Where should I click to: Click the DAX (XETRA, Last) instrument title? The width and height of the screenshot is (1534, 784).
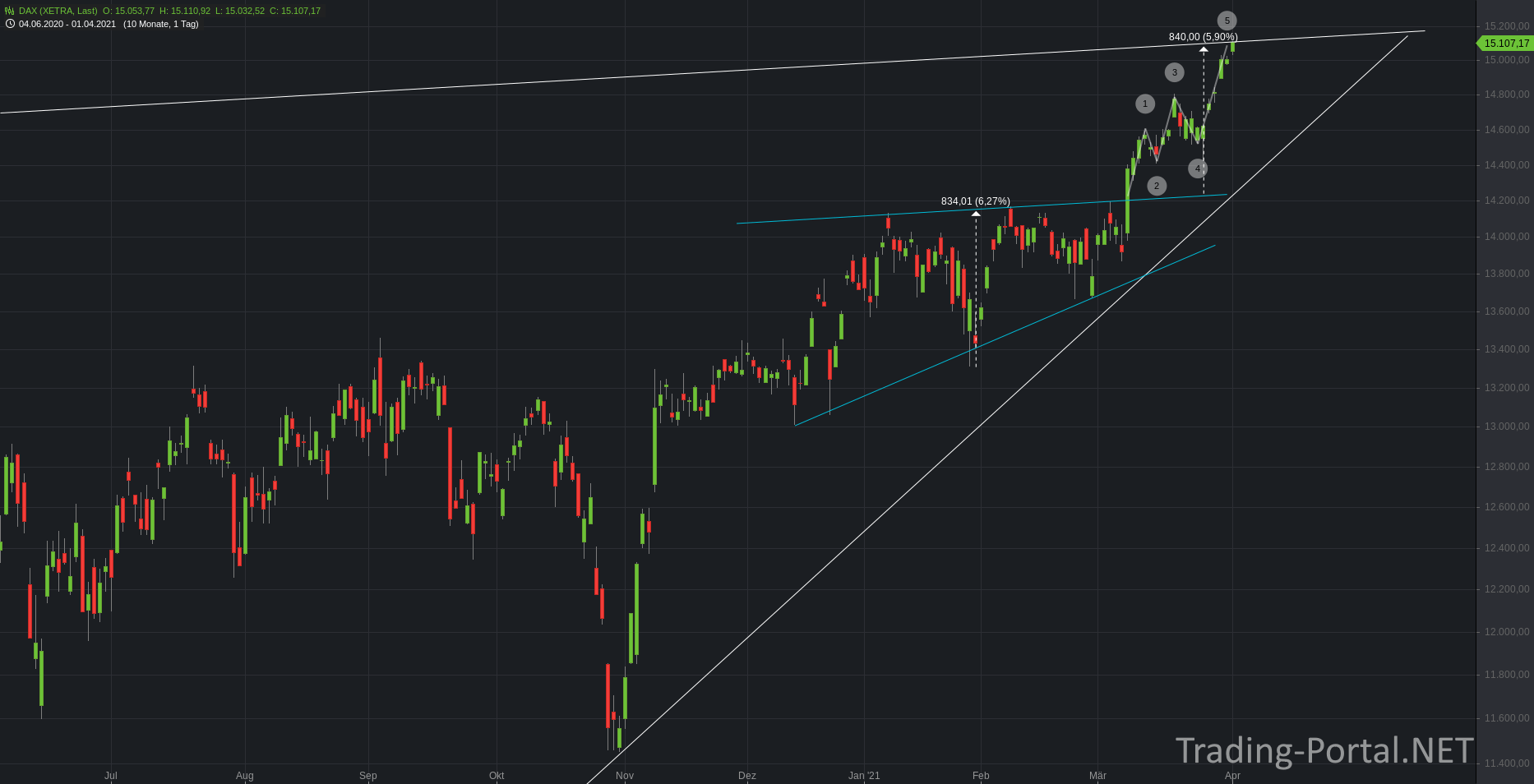(x=58, y=11)
